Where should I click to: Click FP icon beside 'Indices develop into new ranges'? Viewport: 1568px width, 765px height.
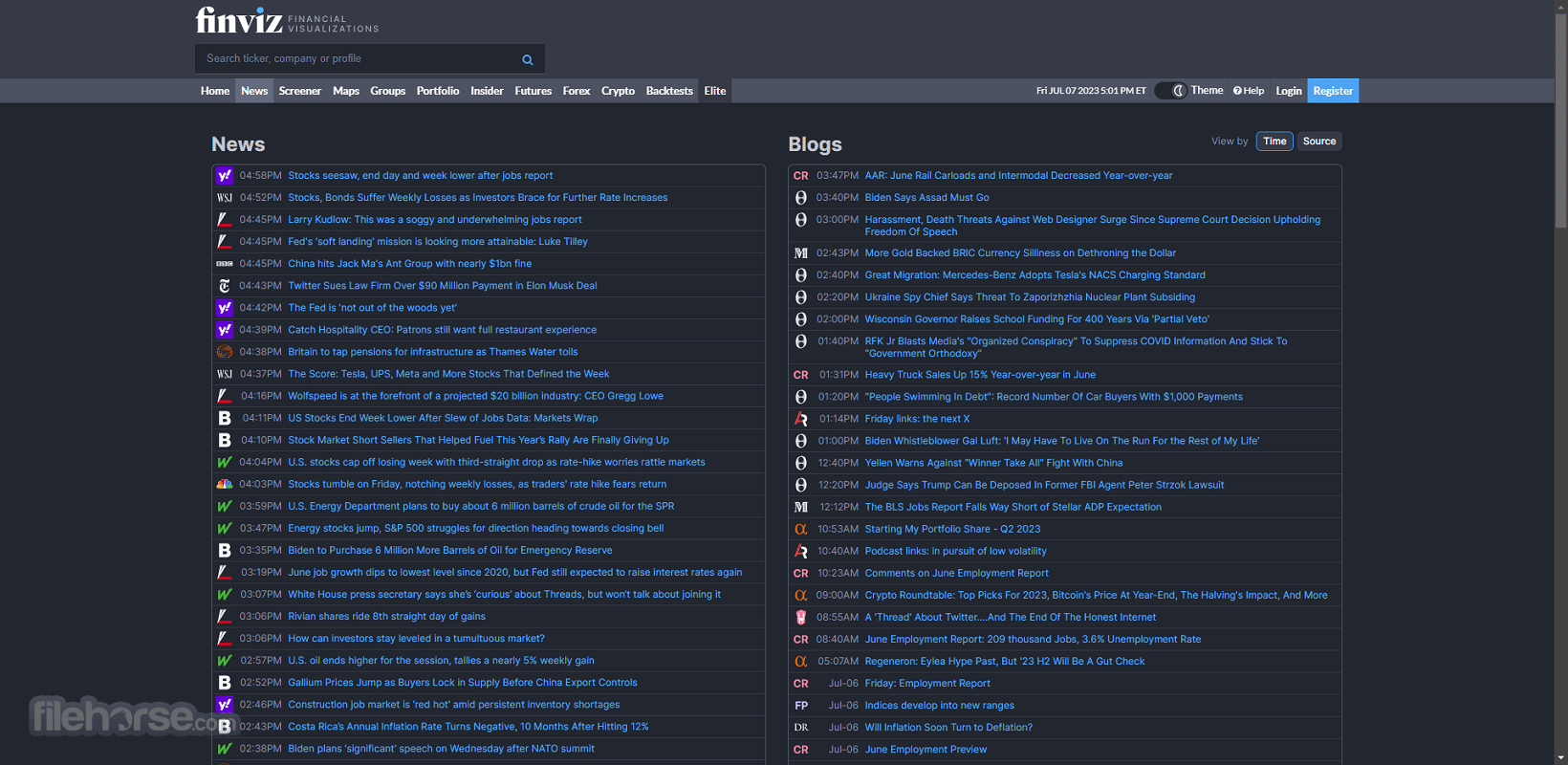pyautogui.click(x=801, y=706)
